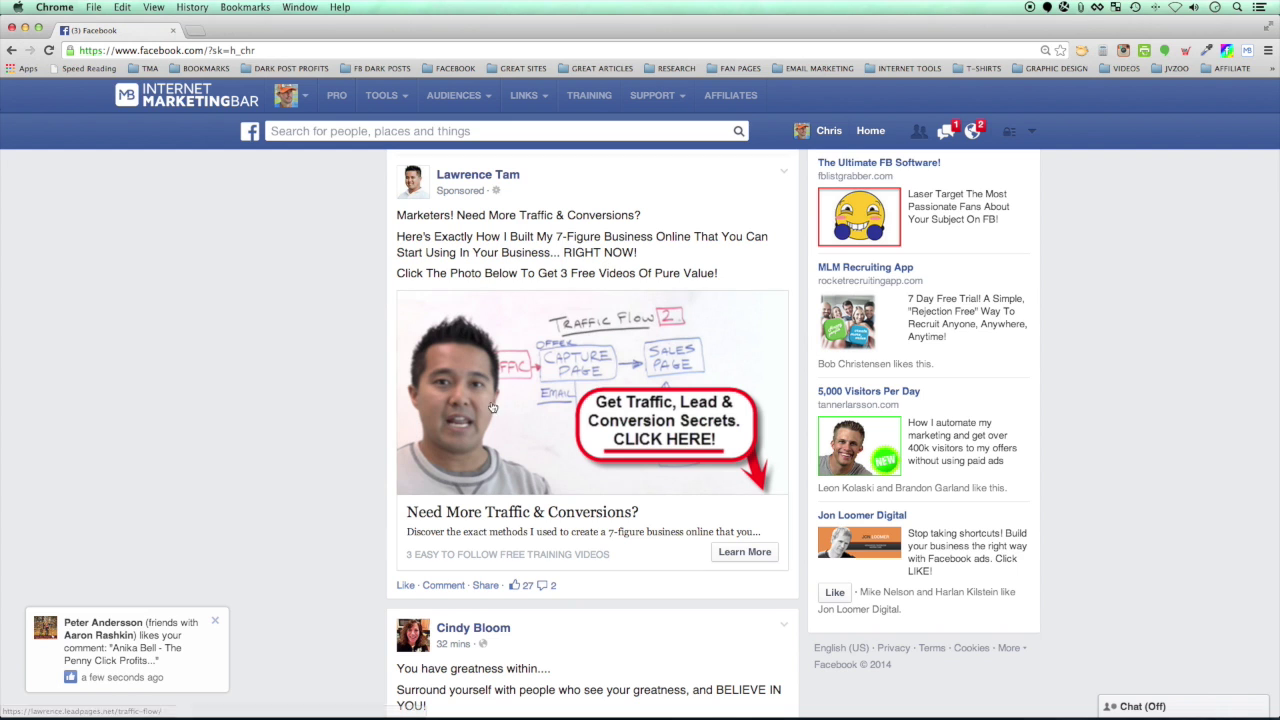This screenshot has height=720, width=1280.
Task: Select the PRO item in marketing bar
Action: pos(337,95)
